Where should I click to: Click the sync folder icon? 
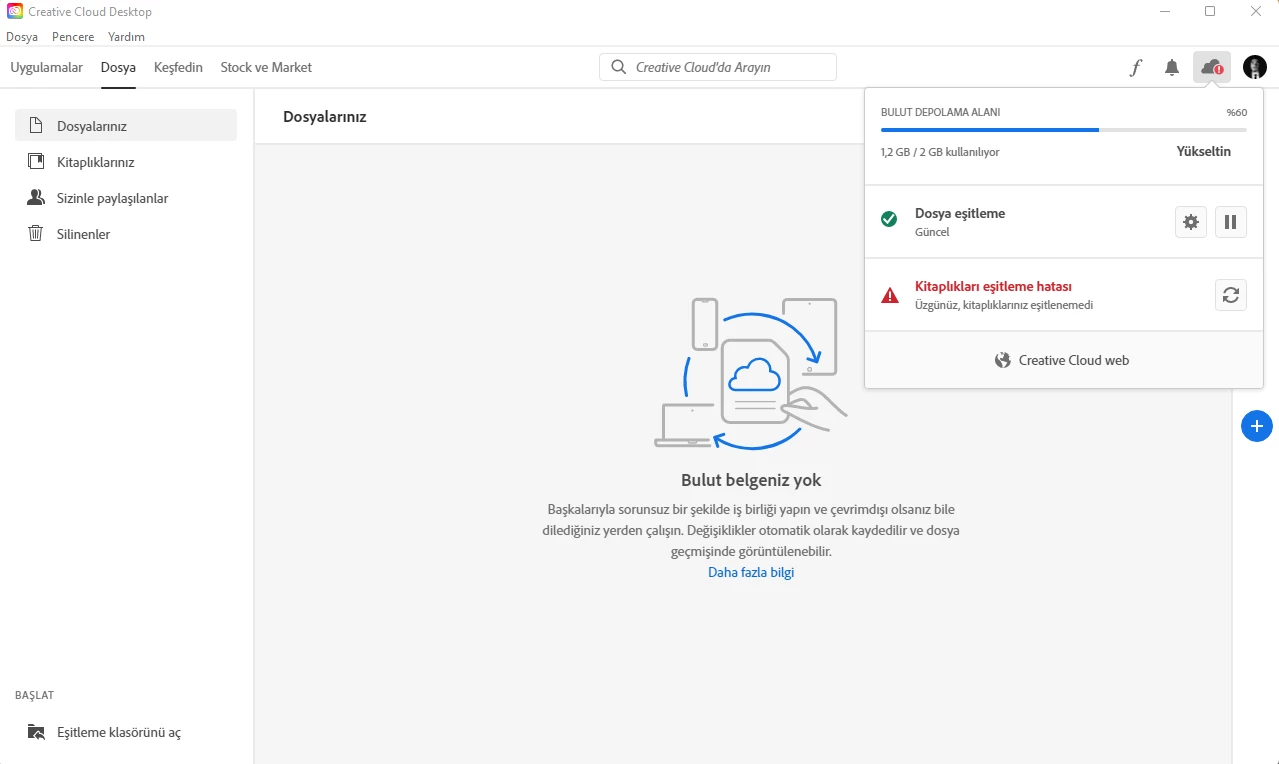coord(36,732)
